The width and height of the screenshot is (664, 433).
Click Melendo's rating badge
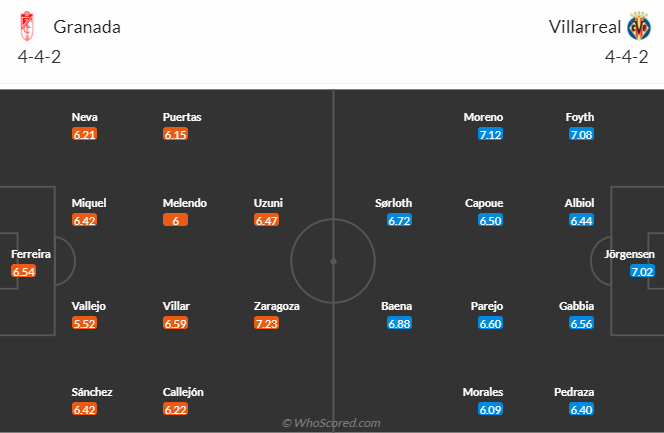click(175, 220)
